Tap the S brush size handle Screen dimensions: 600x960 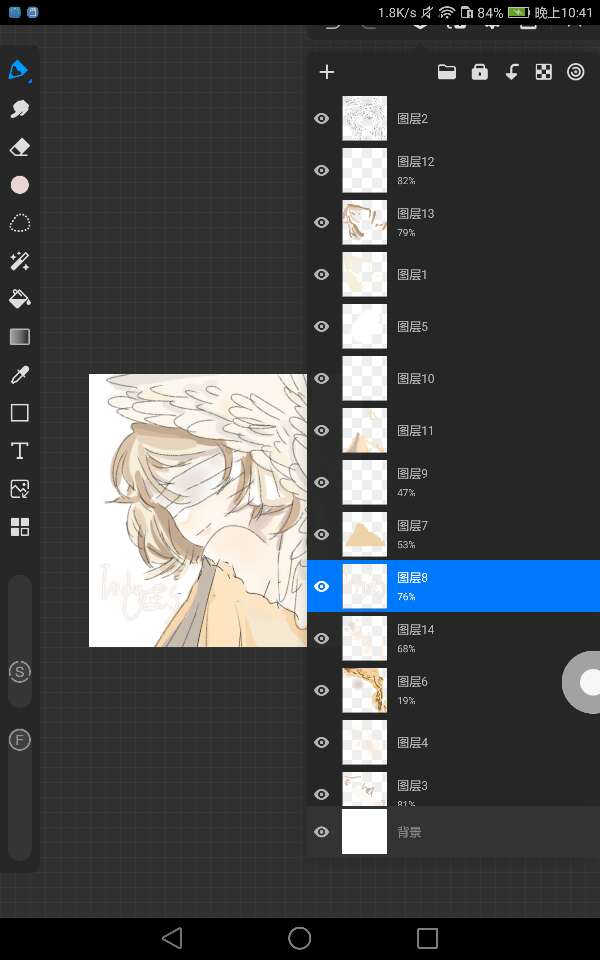coord(19,671)
